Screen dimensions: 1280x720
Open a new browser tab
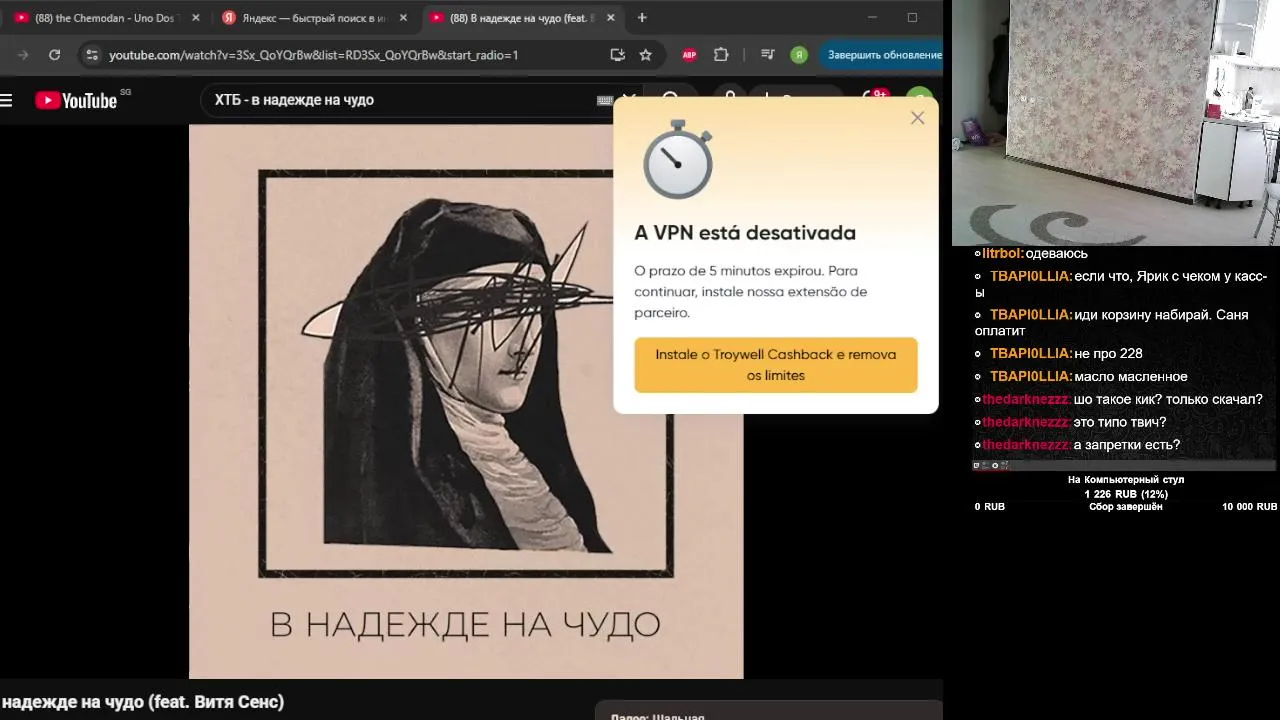pyautogui.click(x=642, y=18)
